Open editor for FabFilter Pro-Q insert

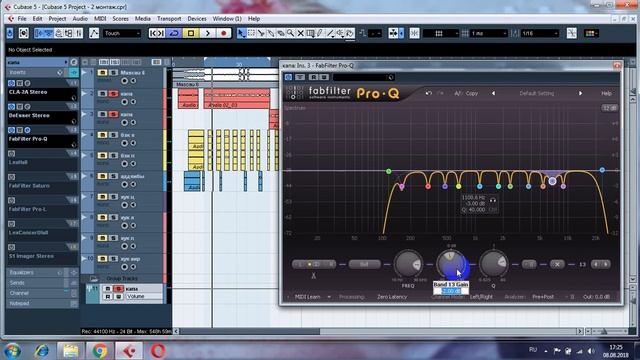point(27,130)
